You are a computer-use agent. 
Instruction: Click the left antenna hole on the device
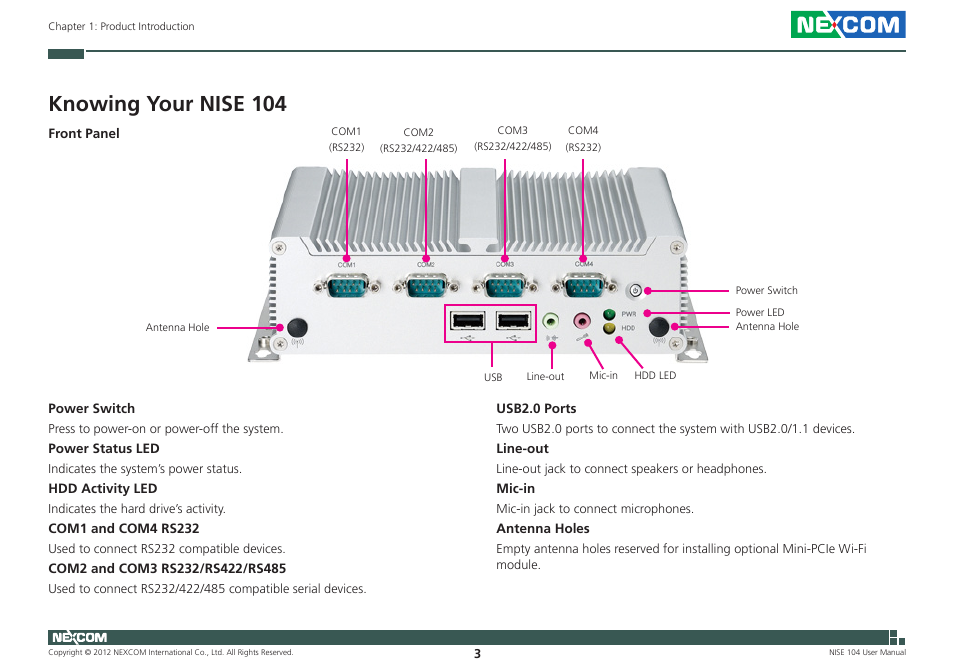pyautogui.click(x=297, y=327)
